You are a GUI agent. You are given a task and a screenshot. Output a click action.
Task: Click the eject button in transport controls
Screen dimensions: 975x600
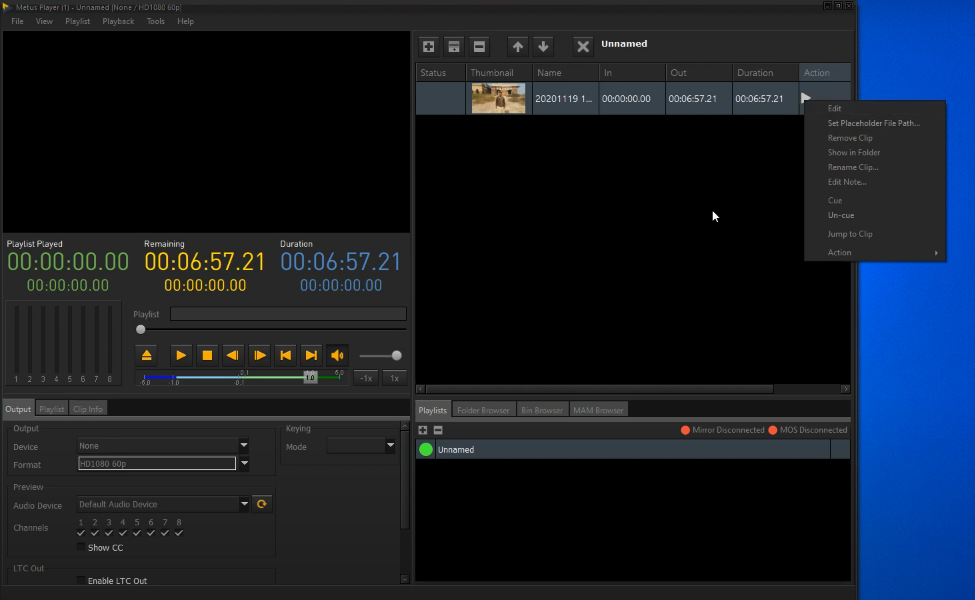147,356
